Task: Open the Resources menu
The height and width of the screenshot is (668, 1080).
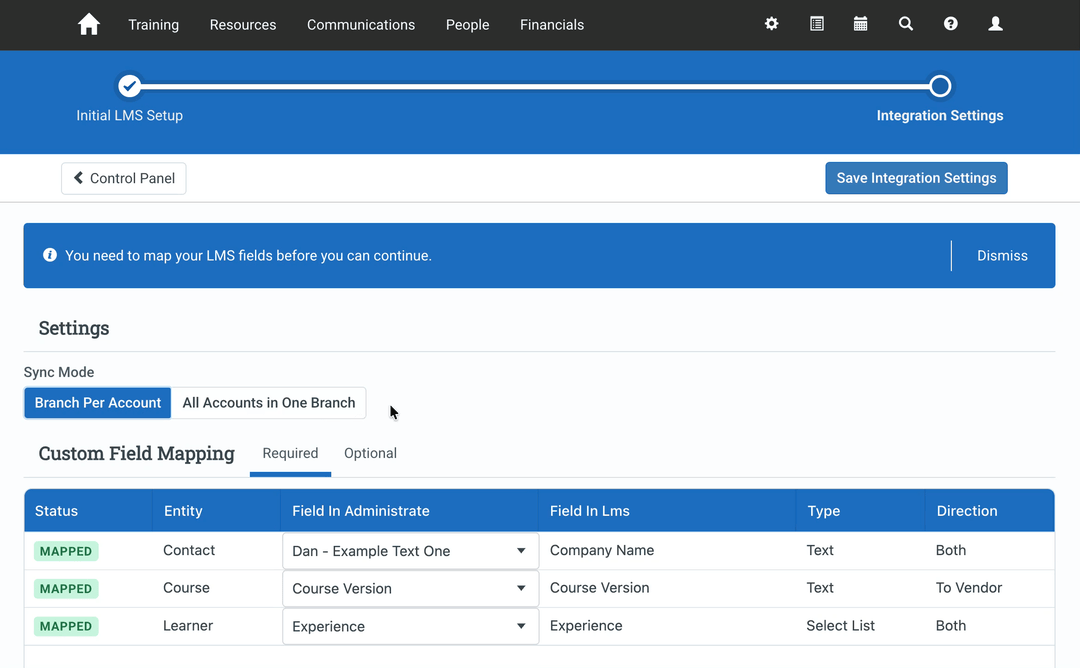Action: (x=242, y=25)
